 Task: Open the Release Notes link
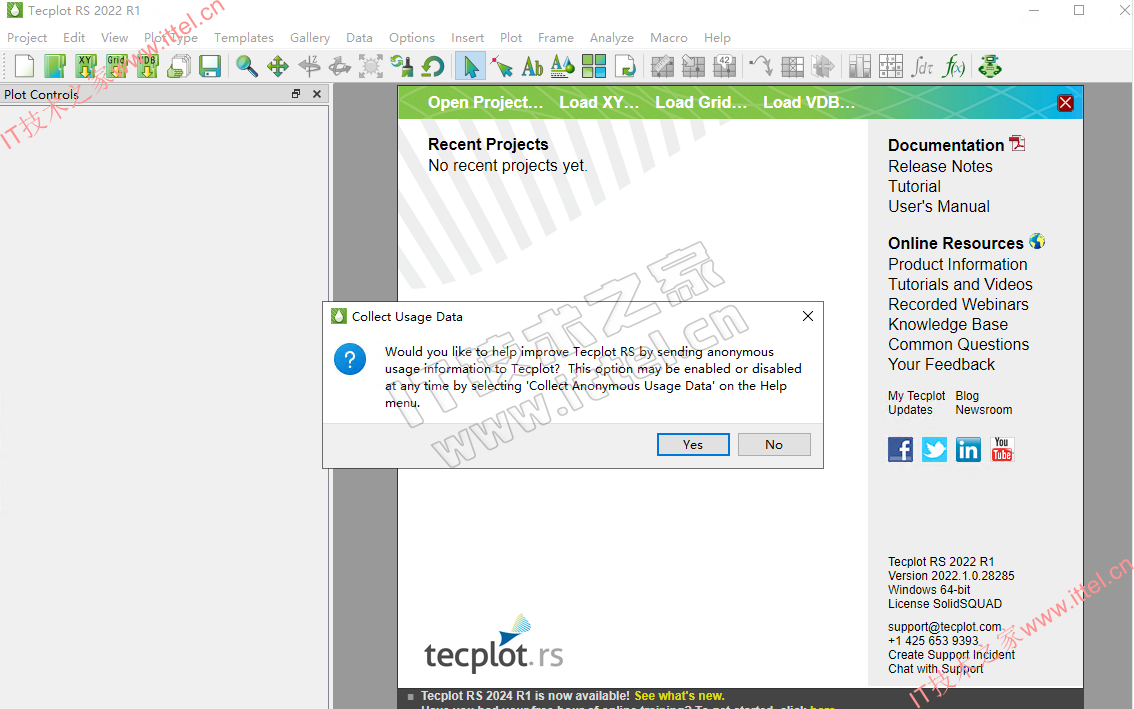(x=940, y=166)
